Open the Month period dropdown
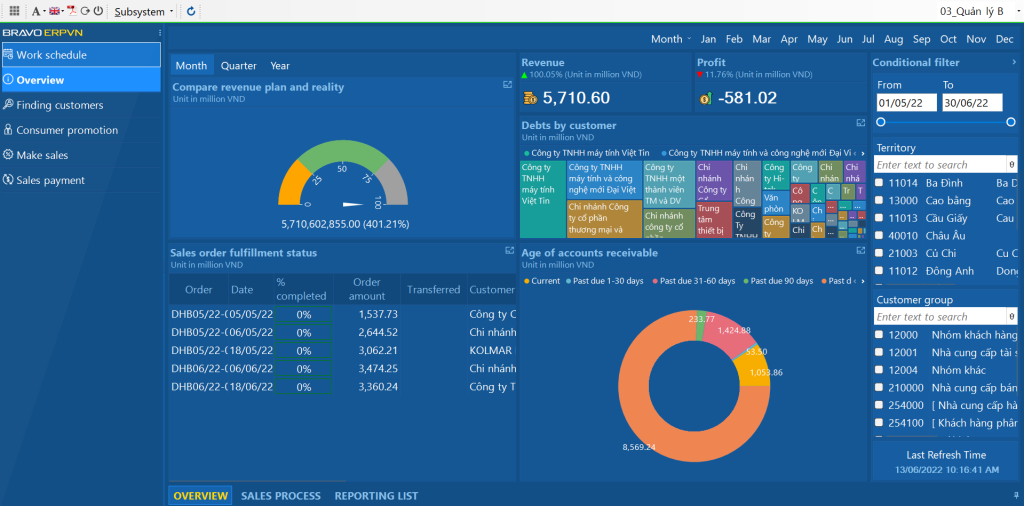 pyautogui.click(x=670, y=39)
